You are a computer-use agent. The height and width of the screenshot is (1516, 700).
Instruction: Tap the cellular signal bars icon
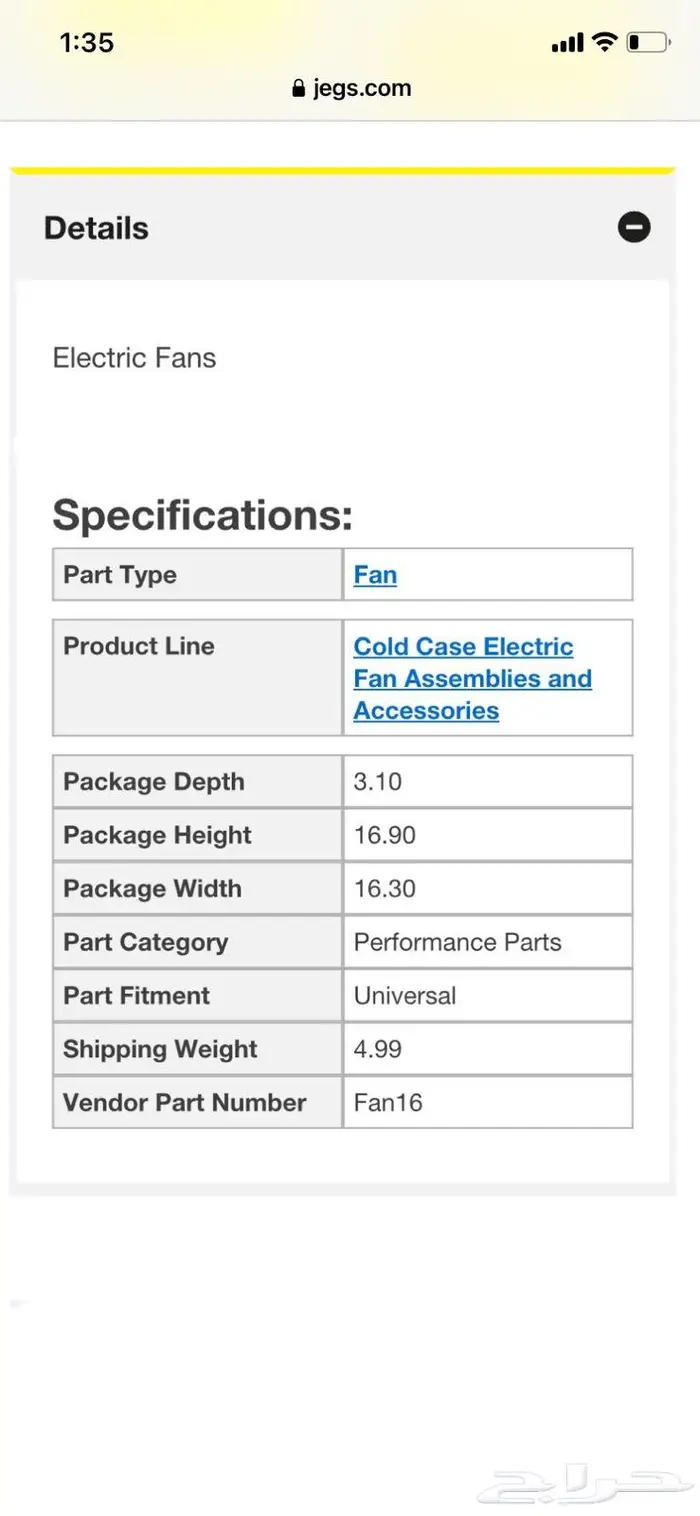567,43
